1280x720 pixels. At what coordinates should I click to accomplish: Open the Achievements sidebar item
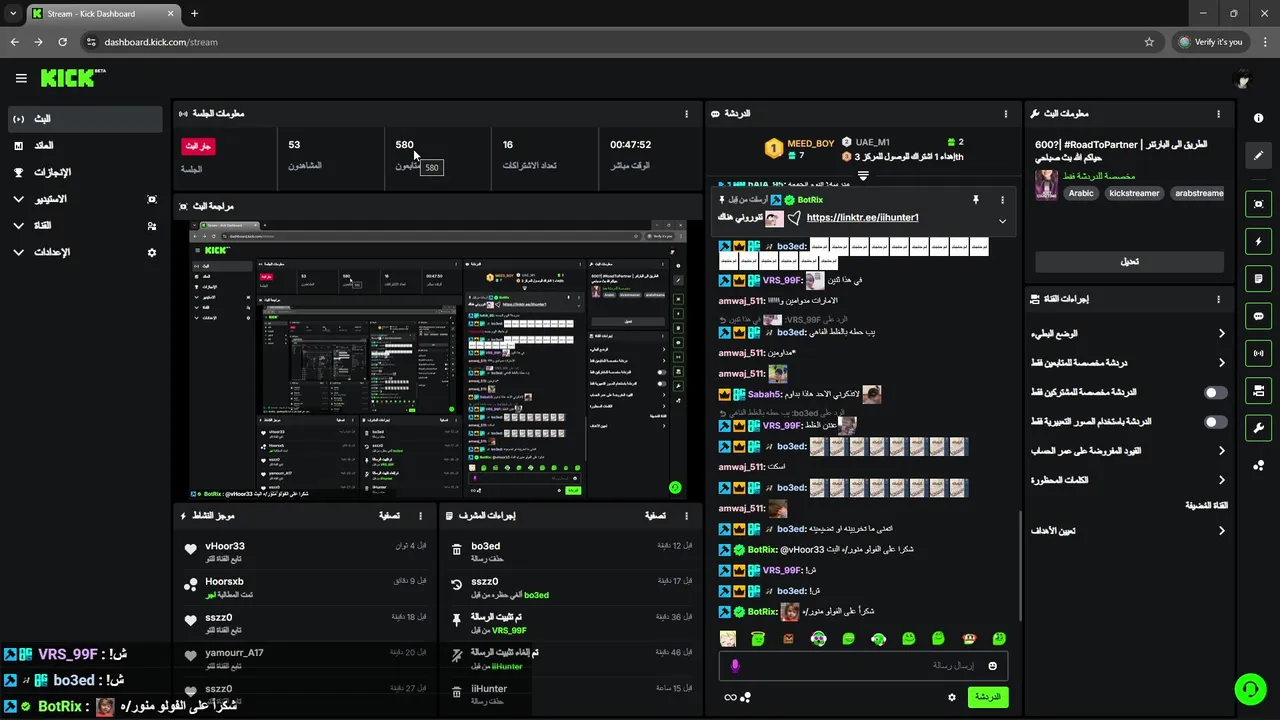tap(85, 172)
